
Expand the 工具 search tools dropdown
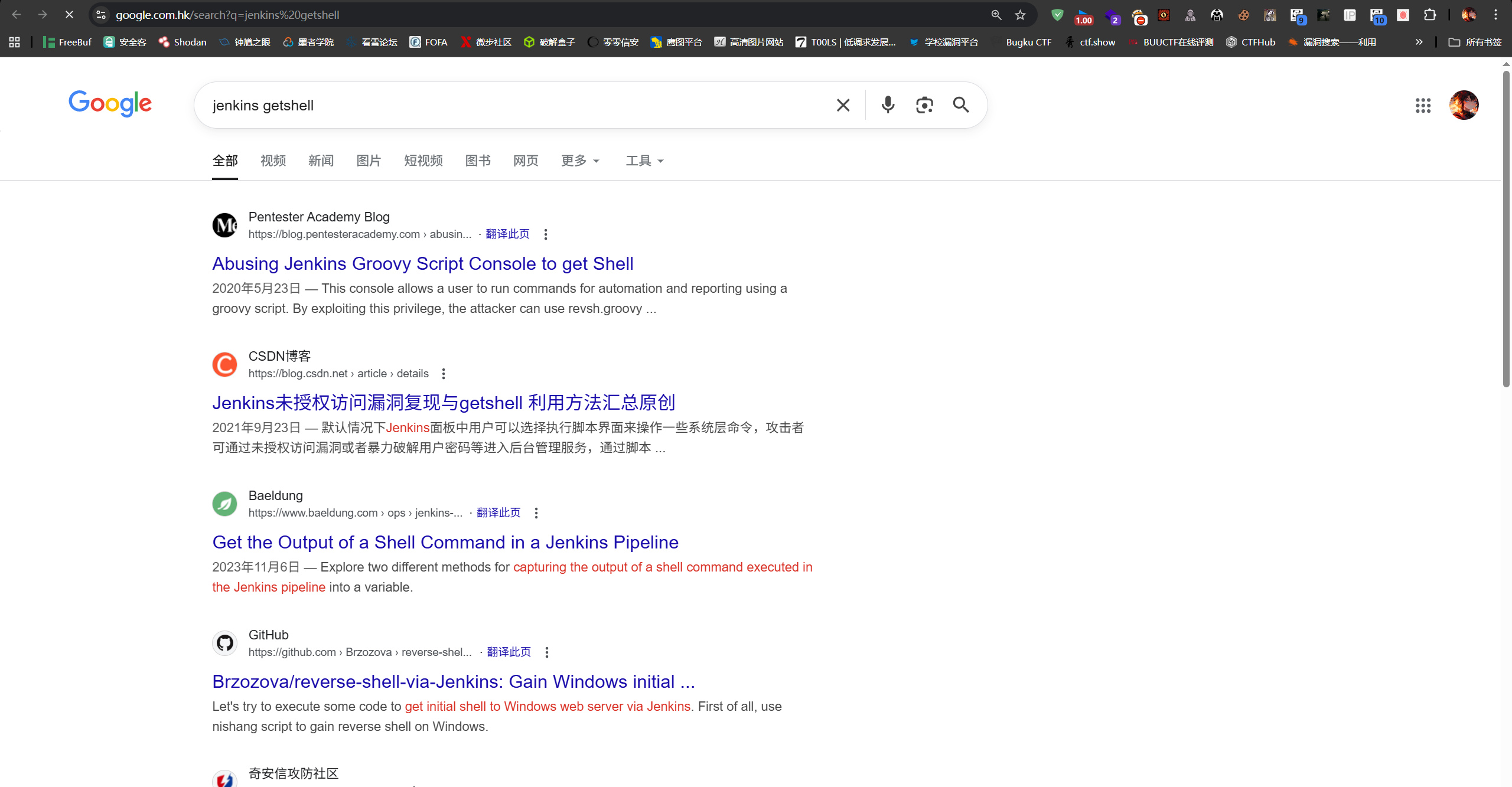click(x=643, y=161)
